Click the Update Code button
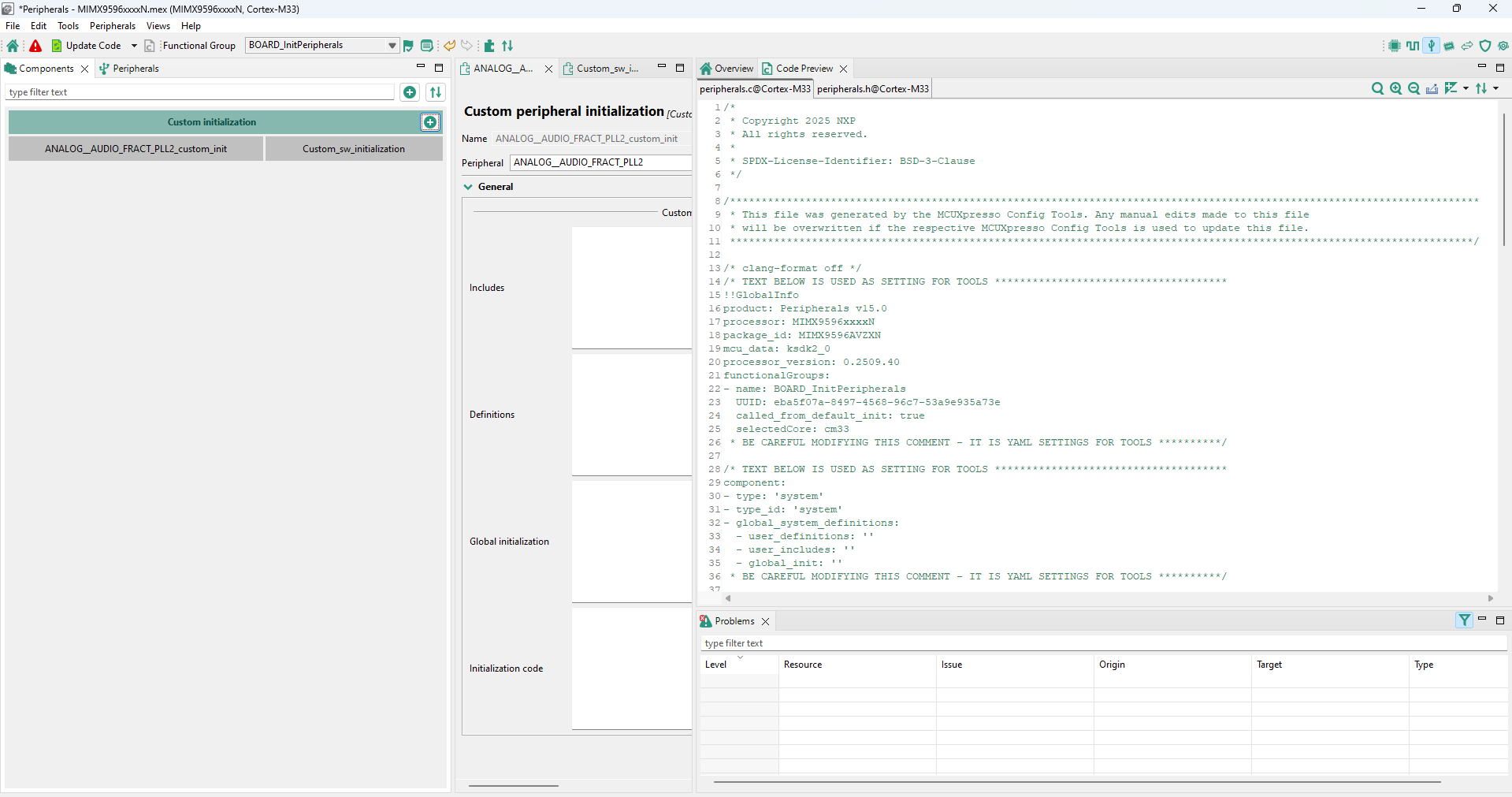 (87, 46)
